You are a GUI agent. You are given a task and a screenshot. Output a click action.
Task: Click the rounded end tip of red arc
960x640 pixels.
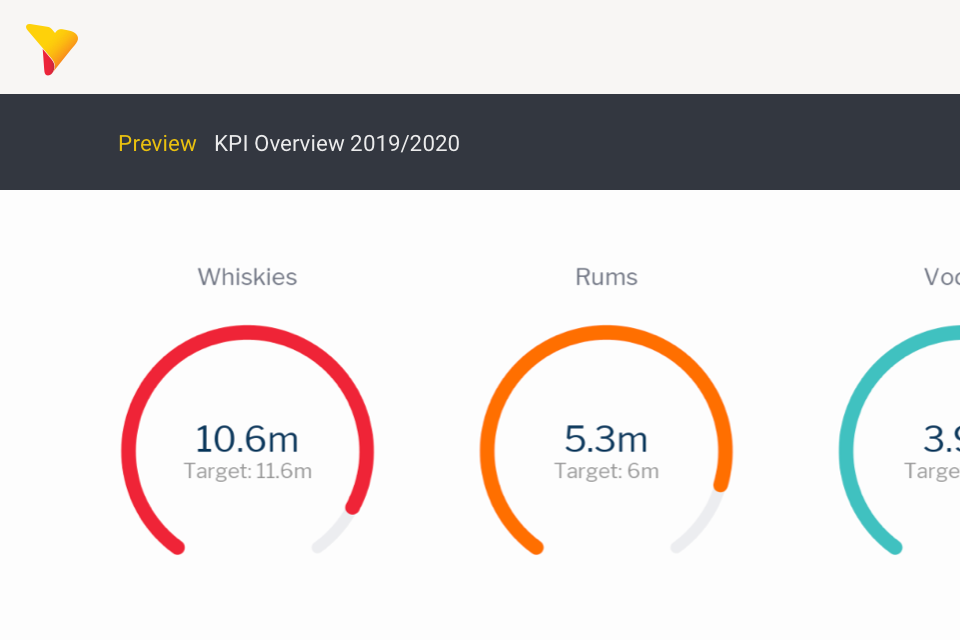pos(353,506)
